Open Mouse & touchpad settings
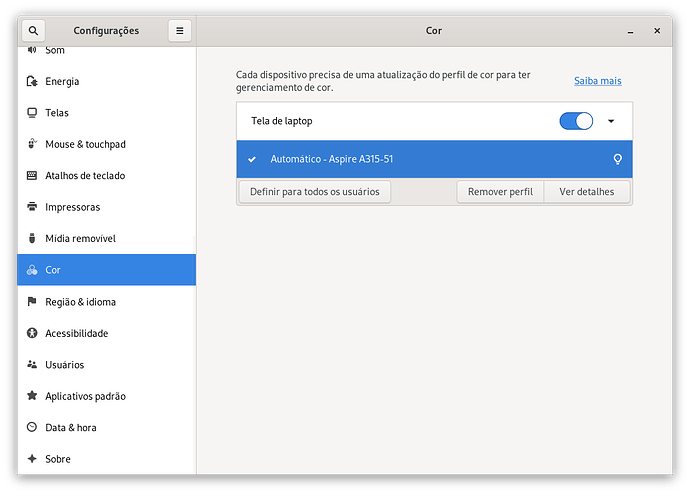690x494 pixels. [x=106, y=144]
